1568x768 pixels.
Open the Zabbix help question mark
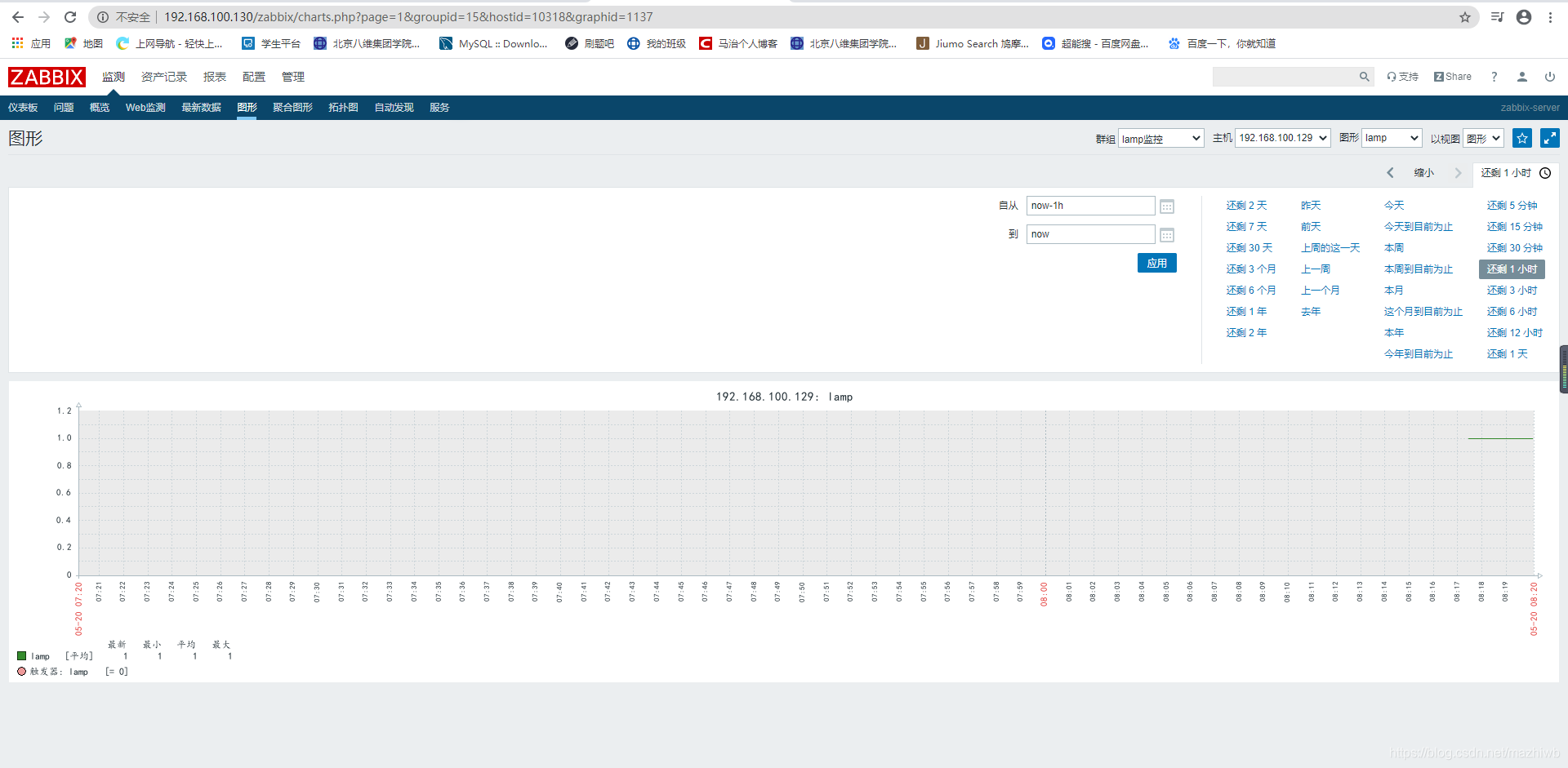pos(1494,77)
